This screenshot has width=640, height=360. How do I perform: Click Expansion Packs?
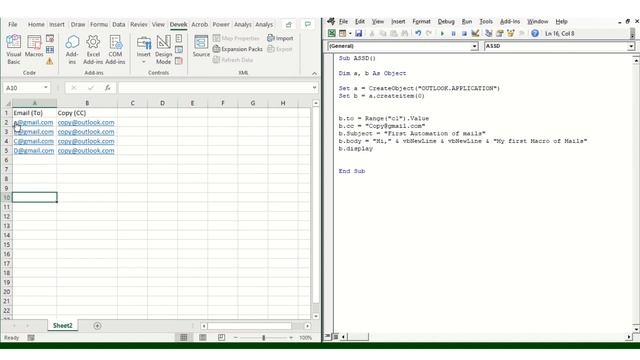click(x=238, y=49)
